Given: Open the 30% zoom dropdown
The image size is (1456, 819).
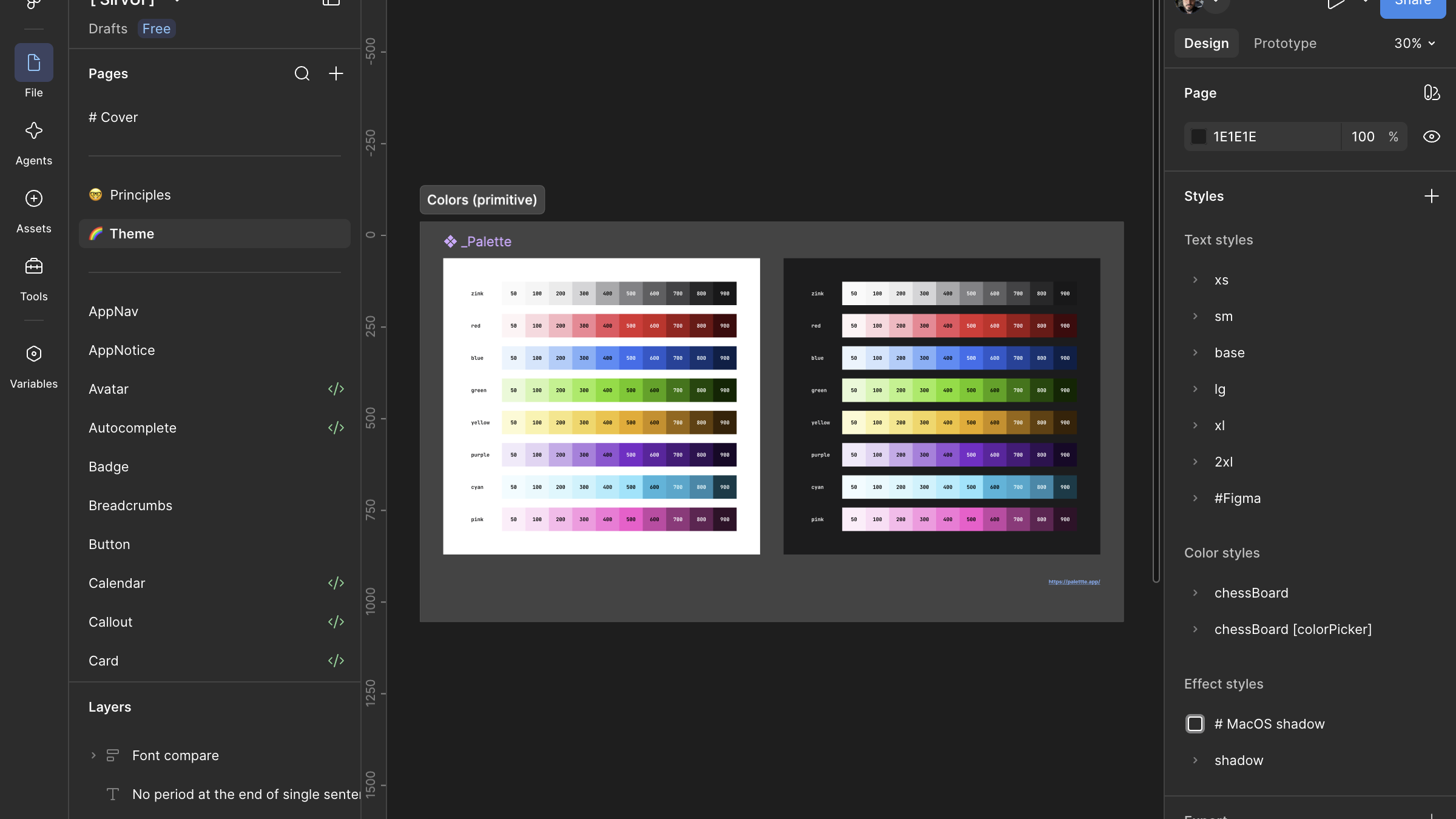Looking at the screenshot, I should [x=1415, y=43].
